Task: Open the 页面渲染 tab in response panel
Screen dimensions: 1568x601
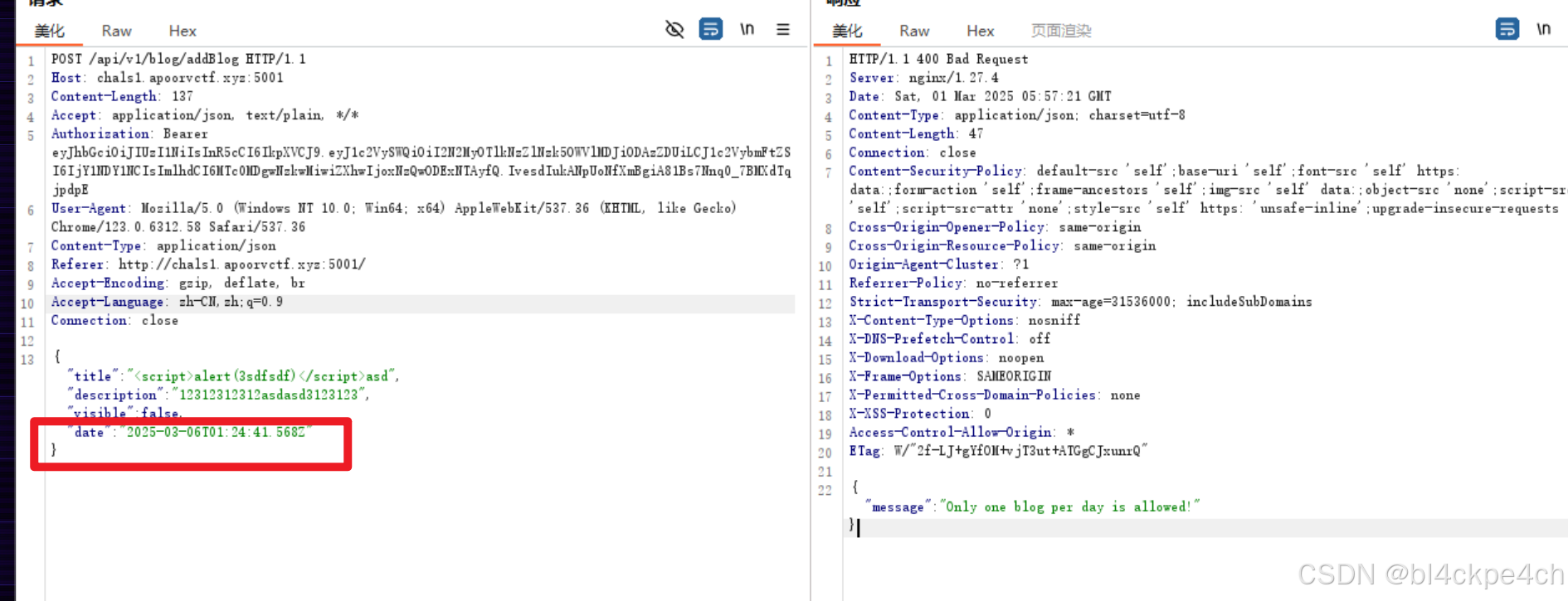Action: pos(1061,31)
